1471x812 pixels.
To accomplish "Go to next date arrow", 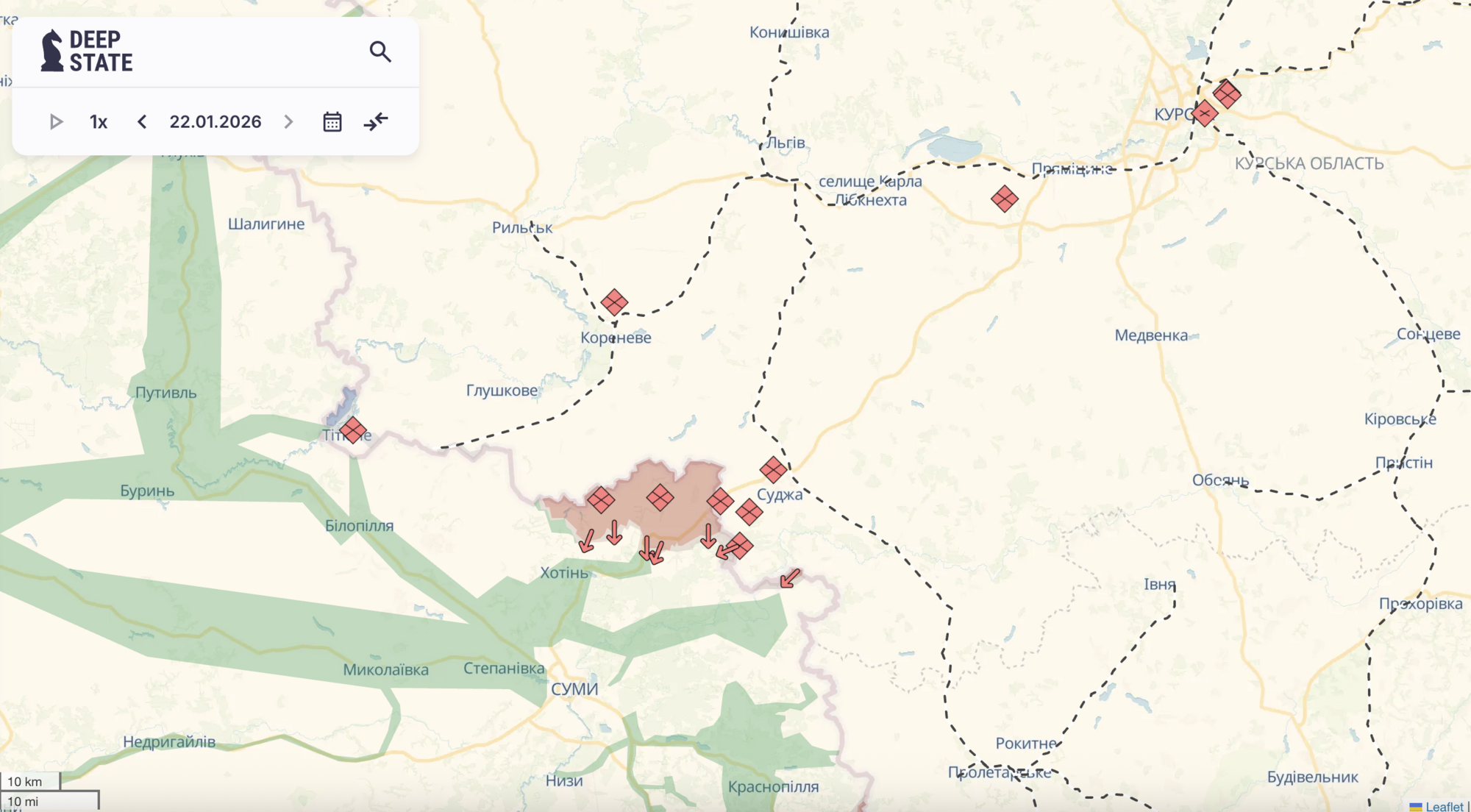I will click(288, 122).
